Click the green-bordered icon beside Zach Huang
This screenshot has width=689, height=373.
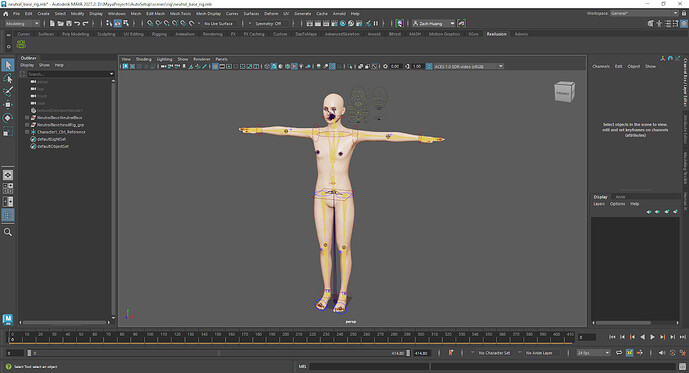[x=461, y=23]
